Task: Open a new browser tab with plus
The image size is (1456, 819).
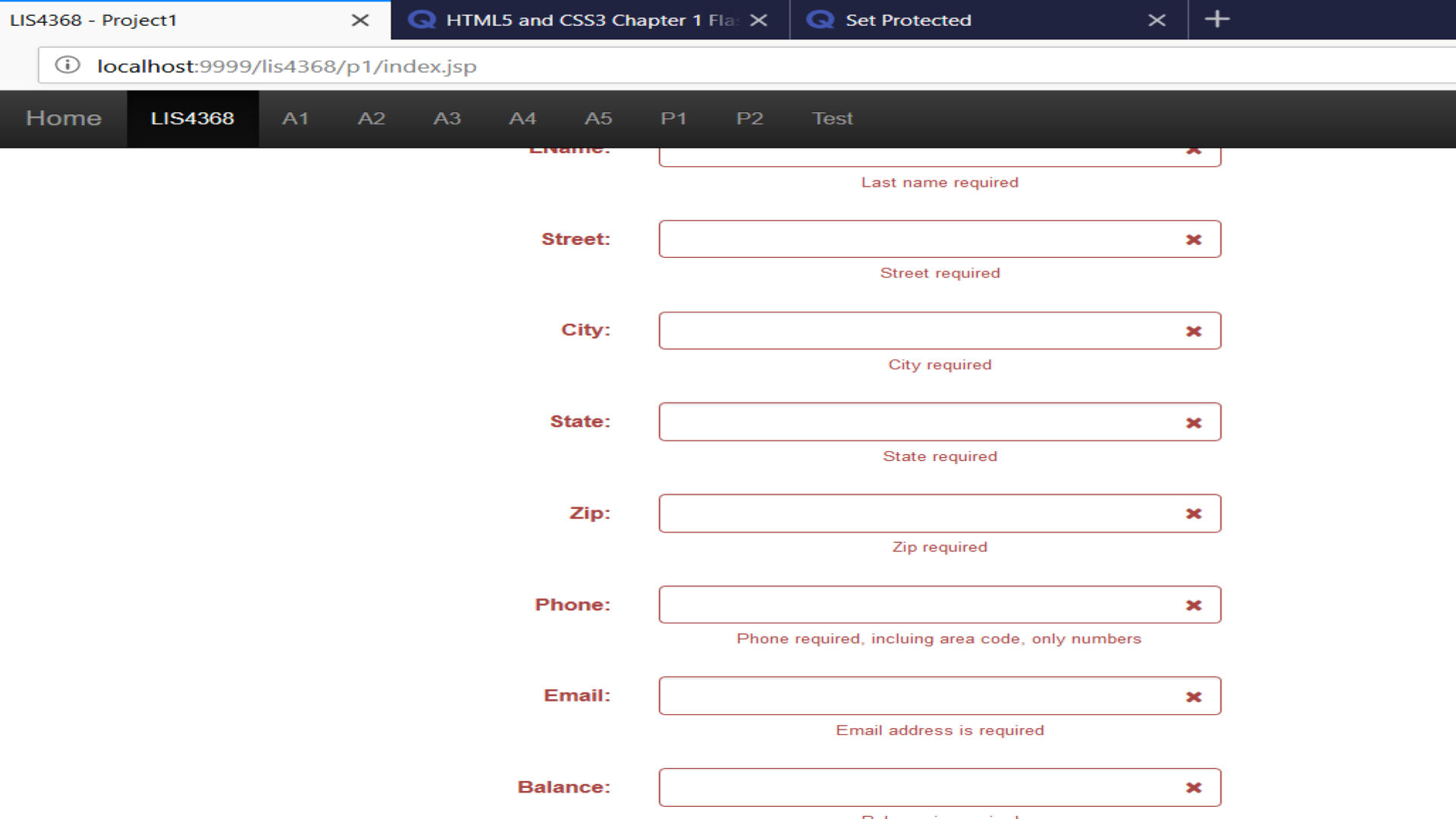Action: click(1217, 19)
